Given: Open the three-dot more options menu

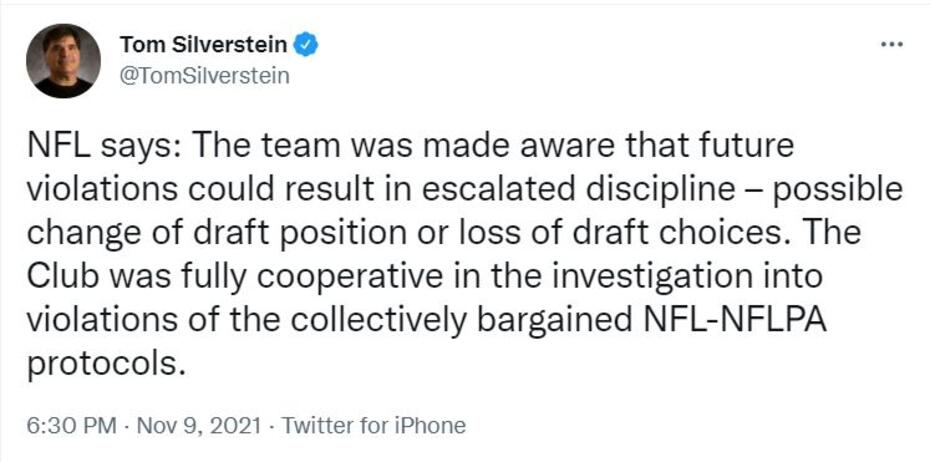Looking at the screenshot, I should [890, 45].
